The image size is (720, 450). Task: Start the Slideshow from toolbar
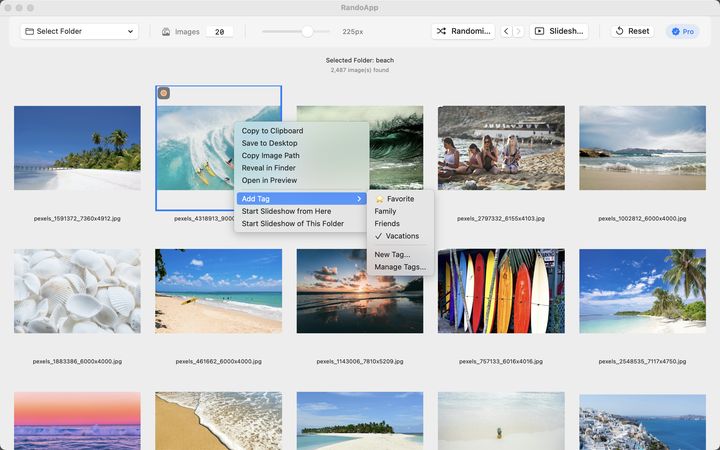click(558, 31)
